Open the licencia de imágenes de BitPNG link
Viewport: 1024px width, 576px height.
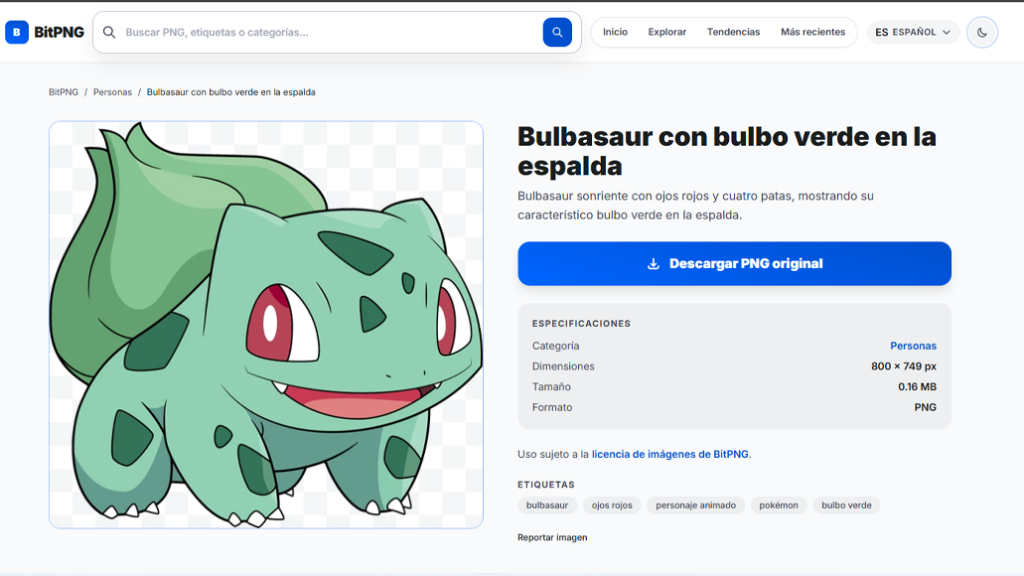[670, 455]
